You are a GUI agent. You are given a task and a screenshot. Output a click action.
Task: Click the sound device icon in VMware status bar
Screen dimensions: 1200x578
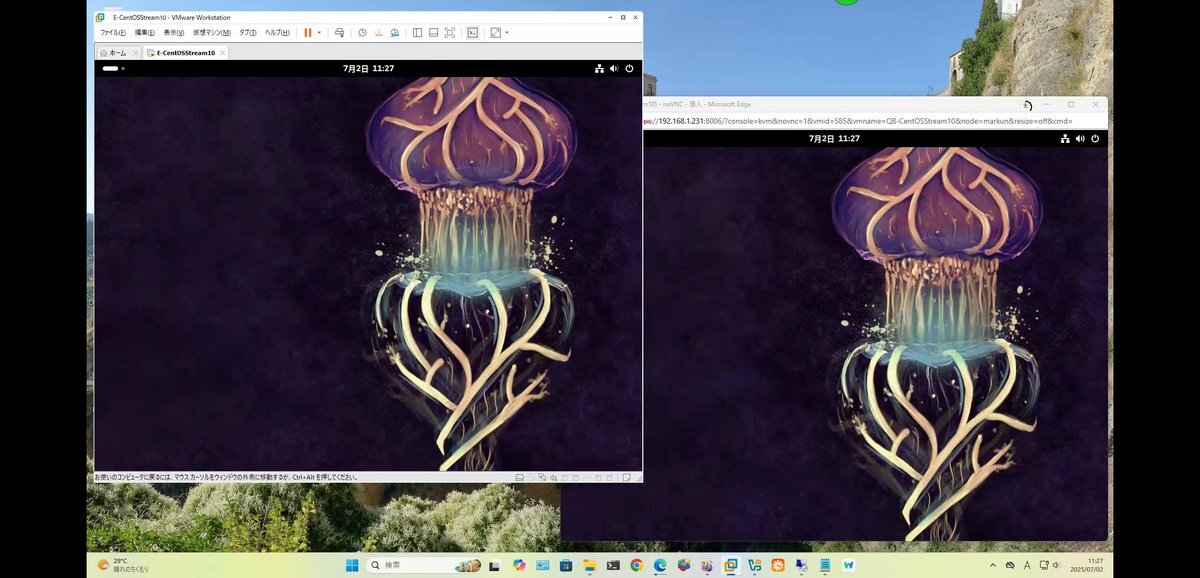click(x=553, y=477)
